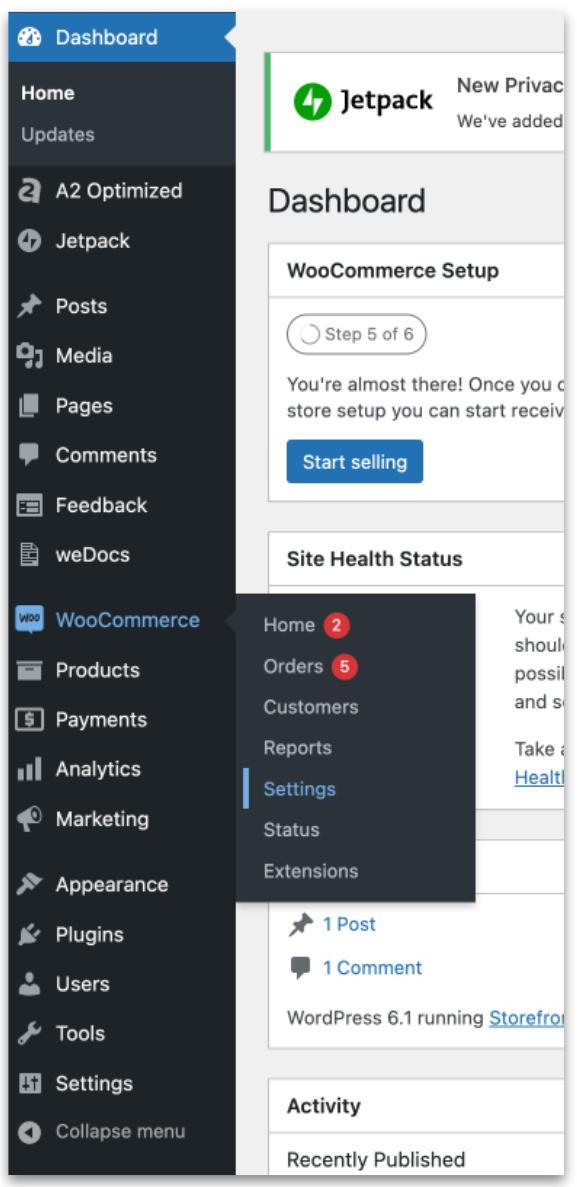This screenshot has height=1187, width=577.
Task: Click the Media camera-music icon
Action: click(29, 356)
